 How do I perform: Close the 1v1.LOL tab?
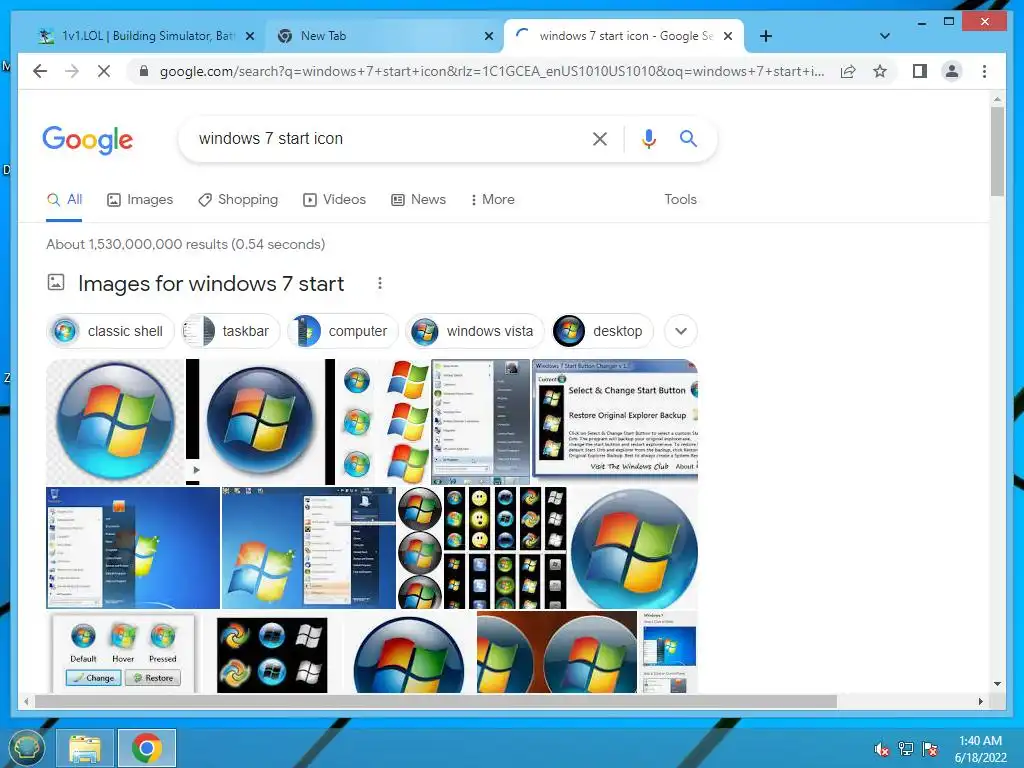[x=249, y=37]
